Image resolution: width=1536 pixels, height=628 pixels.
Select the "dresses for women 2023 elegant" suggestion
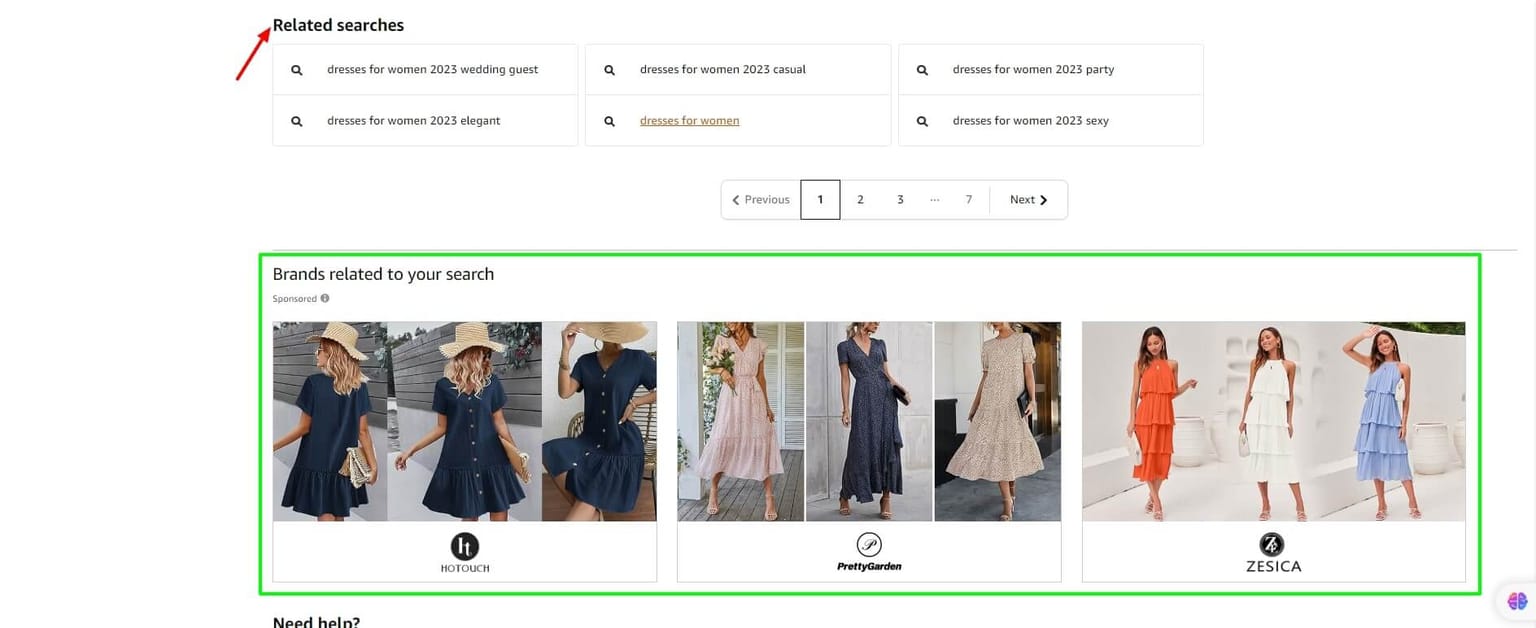(414, 120)
